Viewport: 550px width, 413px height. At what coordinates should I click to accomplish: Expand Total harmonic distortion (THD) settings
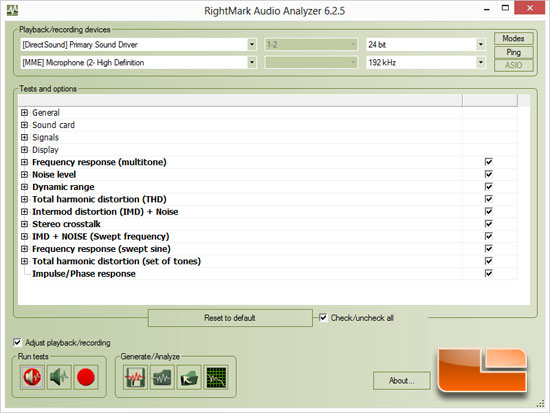pyautogui.click(x=24, y=199)
